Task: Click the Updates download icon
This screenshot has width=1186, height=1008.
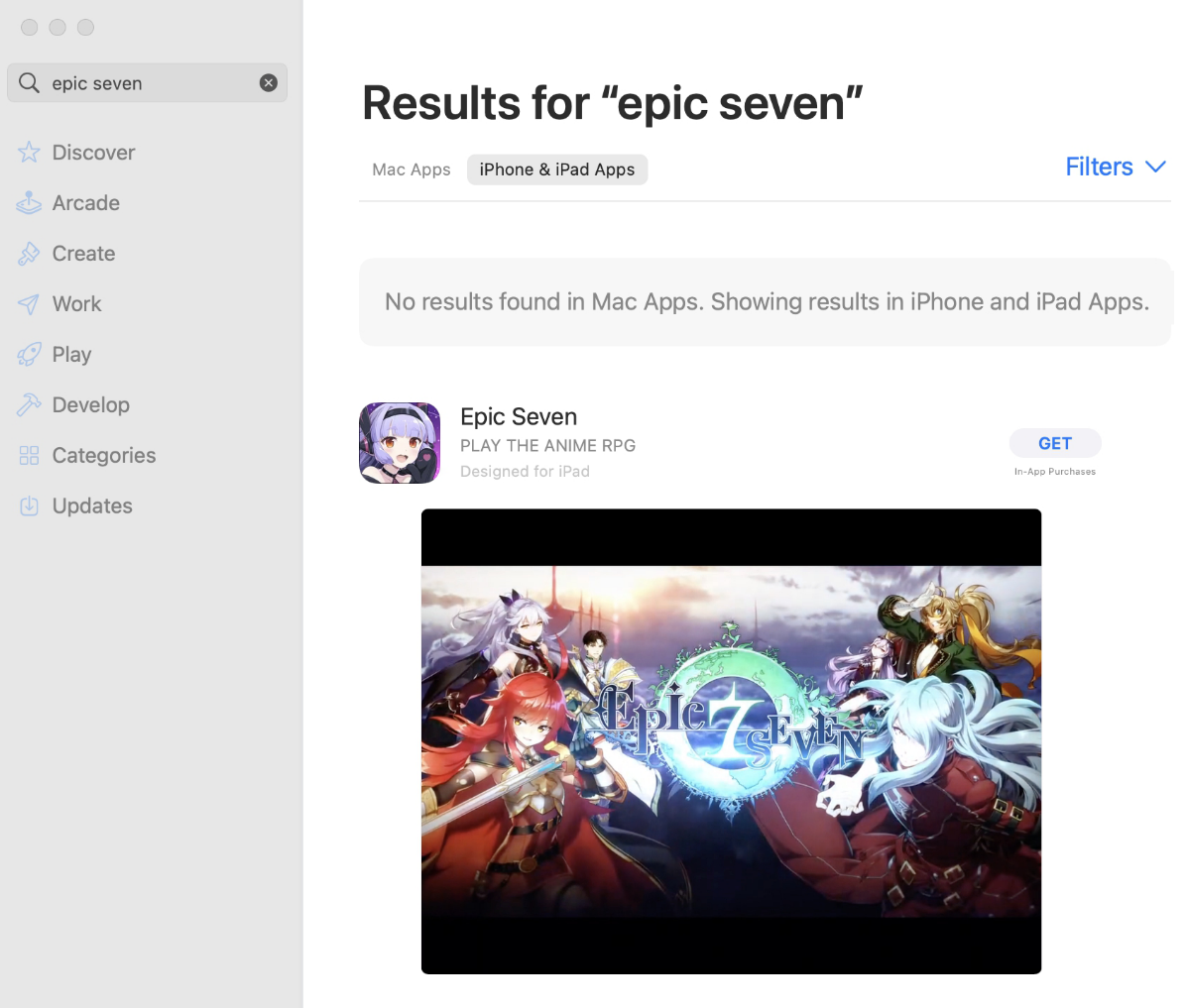Action: pyautogui.click(x=29, y=505)
